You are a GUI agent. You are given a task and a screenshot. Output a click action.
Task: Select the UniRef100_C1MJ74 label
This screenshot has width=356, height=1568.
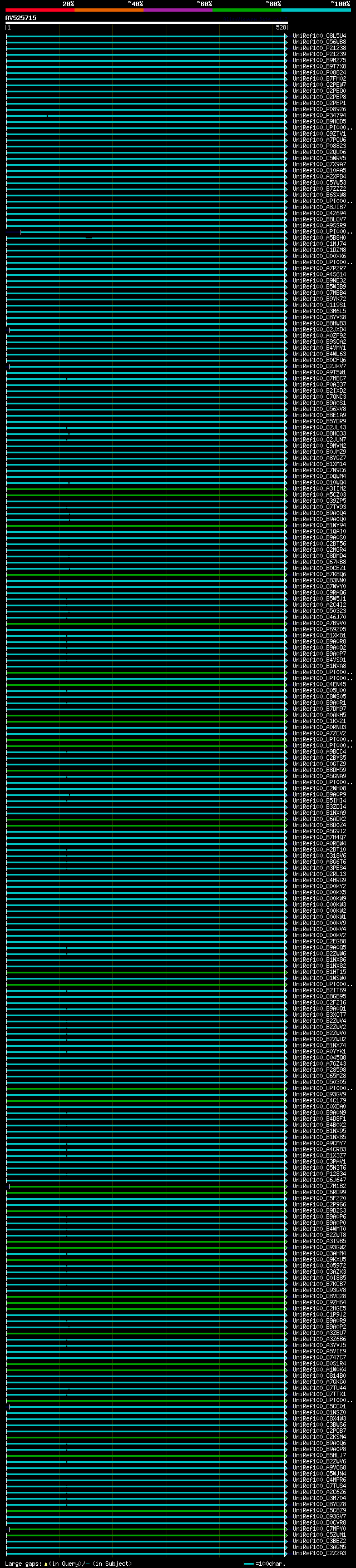point(319,244)
